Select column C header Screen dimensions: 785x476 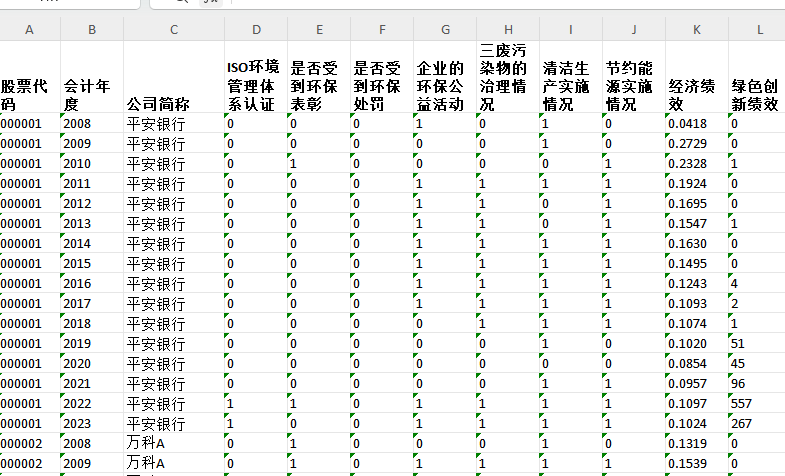coord(174,30)
